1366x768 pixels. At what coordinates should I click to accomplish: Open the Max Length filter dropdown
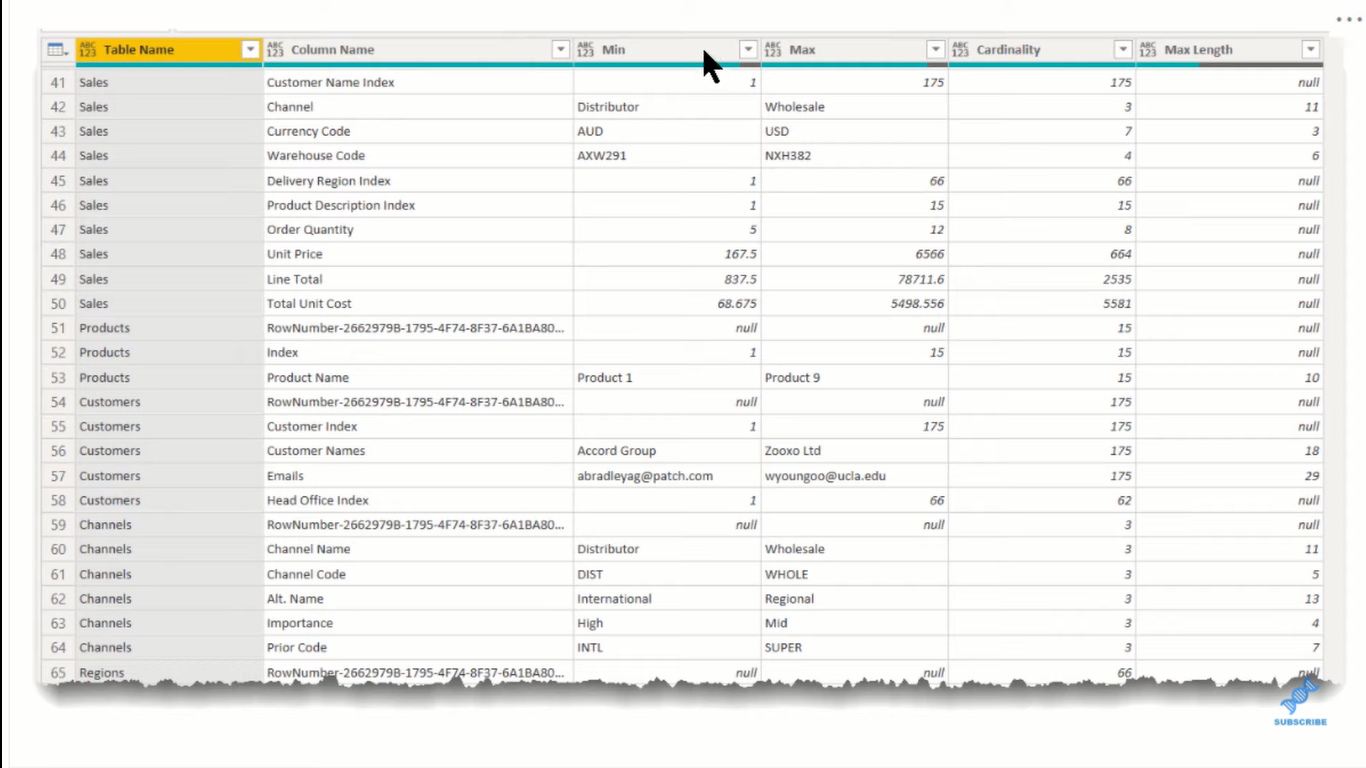(1311, 50)
